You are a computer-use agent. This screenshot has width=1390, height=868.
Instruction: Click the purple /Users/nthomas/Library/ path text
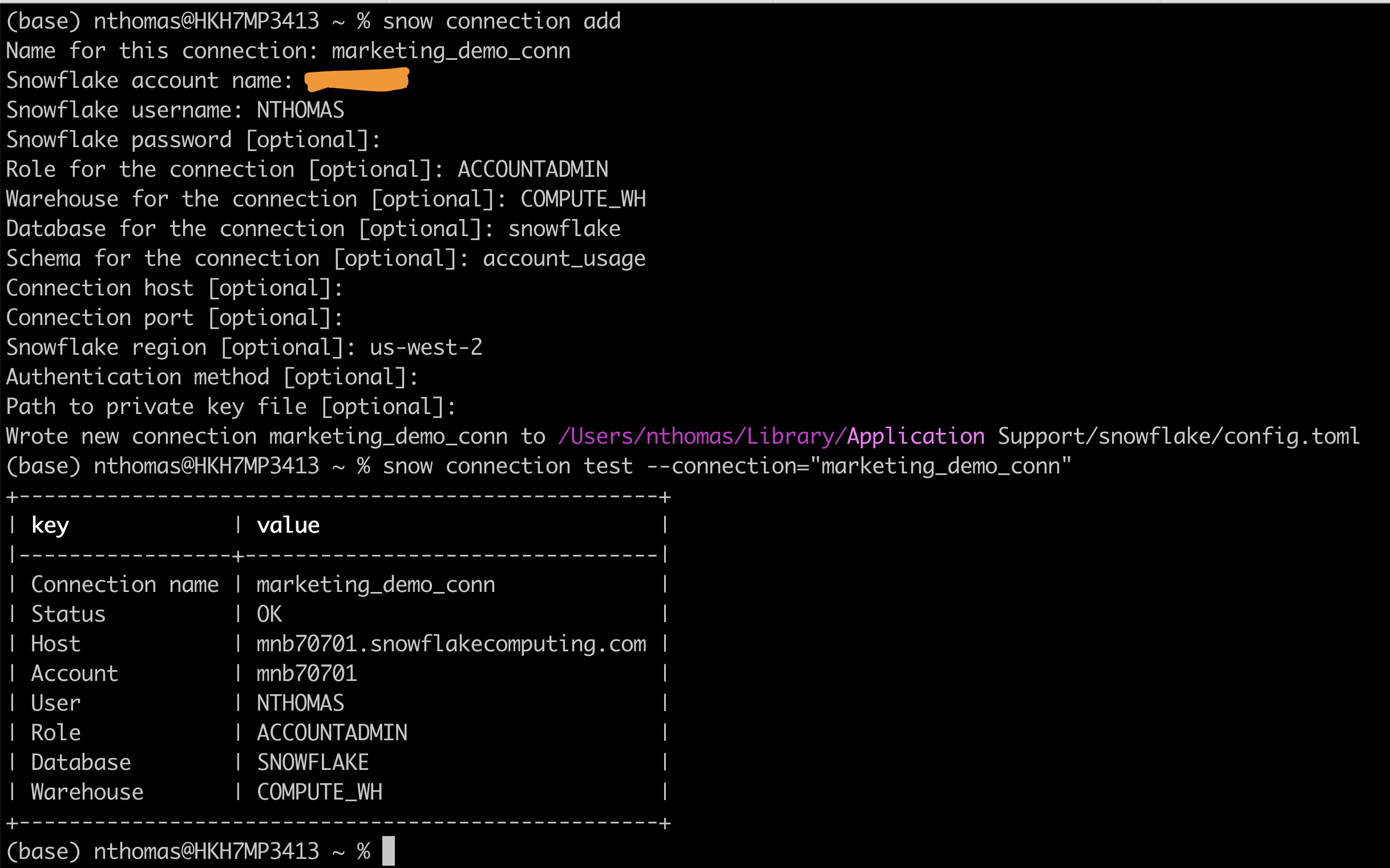tap(701, 436)
